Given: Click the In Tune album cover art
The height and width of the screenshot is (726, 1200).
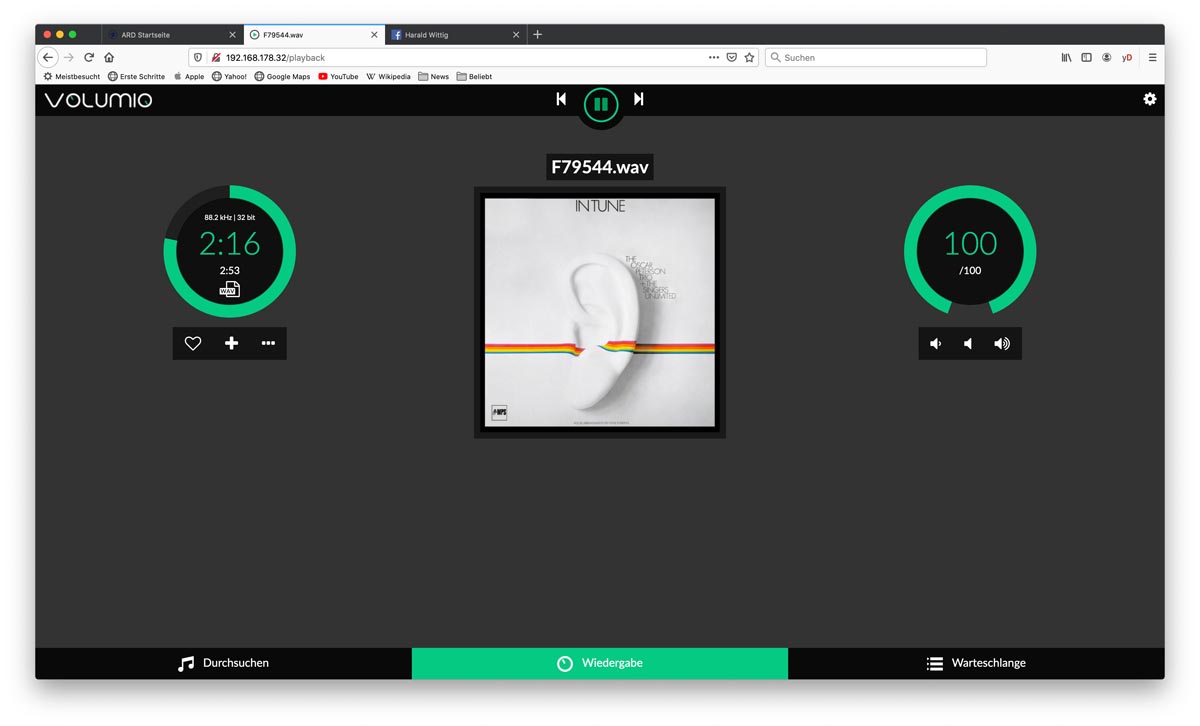Looking at the screenshot, I should point(600,312).
